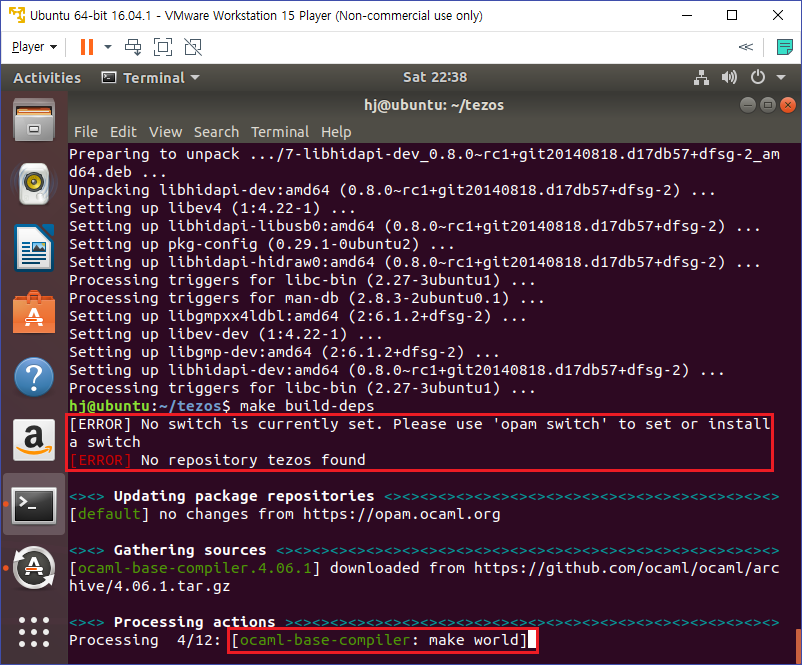The image size is (802, 665).
Task: Maximize the terminal window hj@ubuntu
Action: (x=768, y=105)
